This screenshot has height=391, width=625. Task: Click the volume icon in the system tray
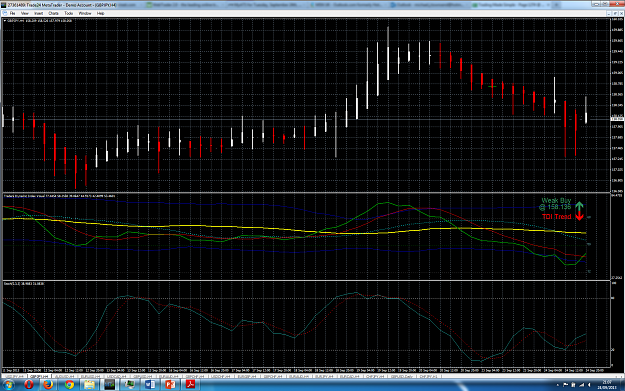pyautogui.click(x=589, y=385)
